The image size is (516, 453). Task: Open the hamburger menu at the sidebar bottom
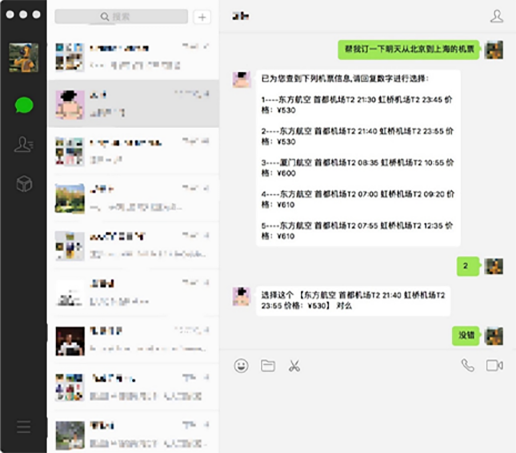pyautogui.click(x=24, y=427)
